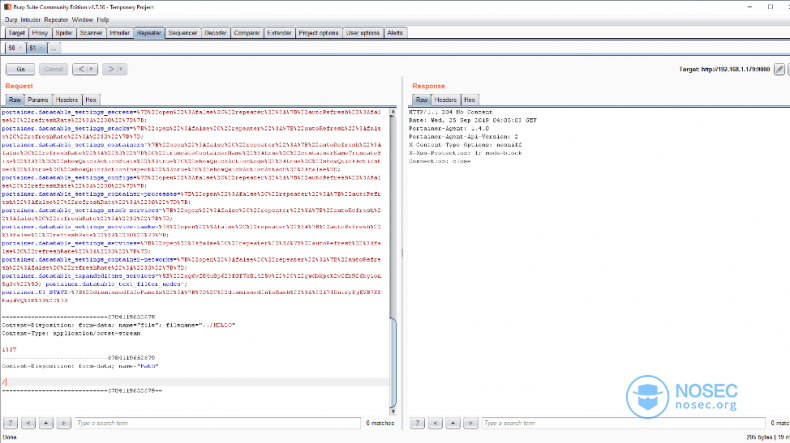
Task: Click the request search term field
Action: pyautogui.click(x=218, y=423)
